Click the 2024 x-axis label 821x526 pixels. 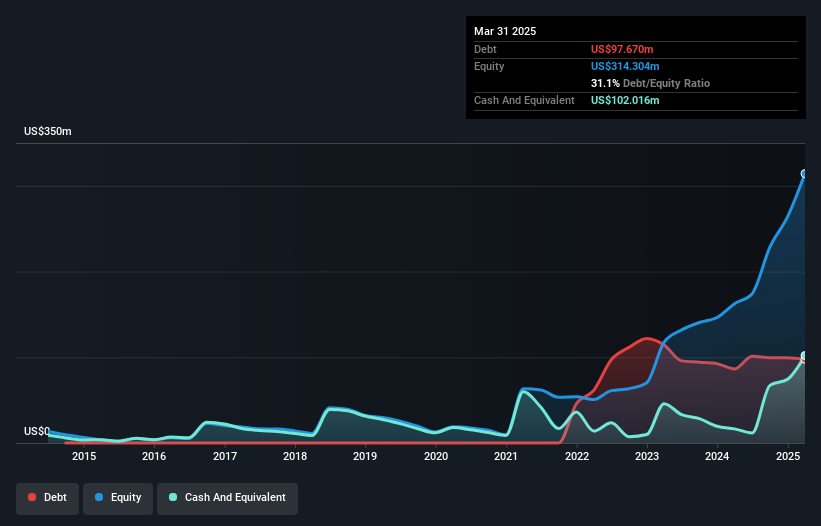[717, 456]
